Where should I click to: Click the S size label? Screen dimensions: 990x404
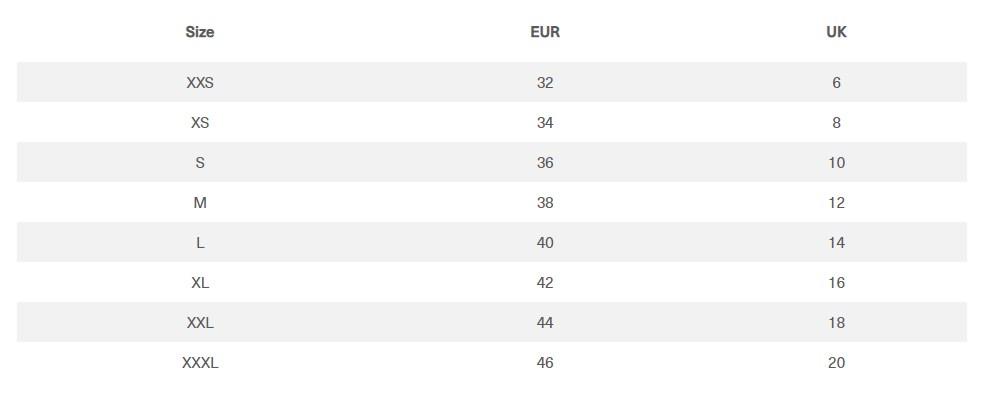click(x=200, y=163)
